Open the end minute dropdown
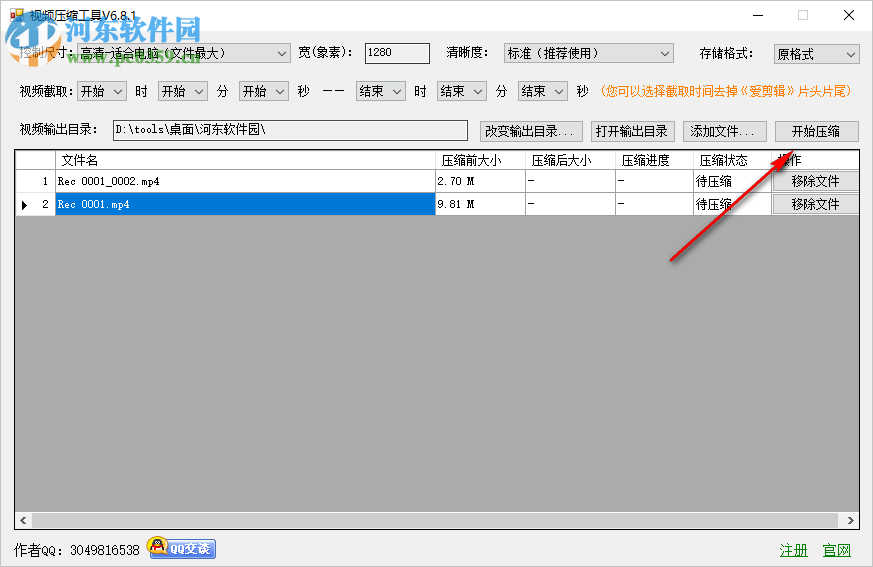Viewport: 873px width, 567px height. (x=462, y=91)
